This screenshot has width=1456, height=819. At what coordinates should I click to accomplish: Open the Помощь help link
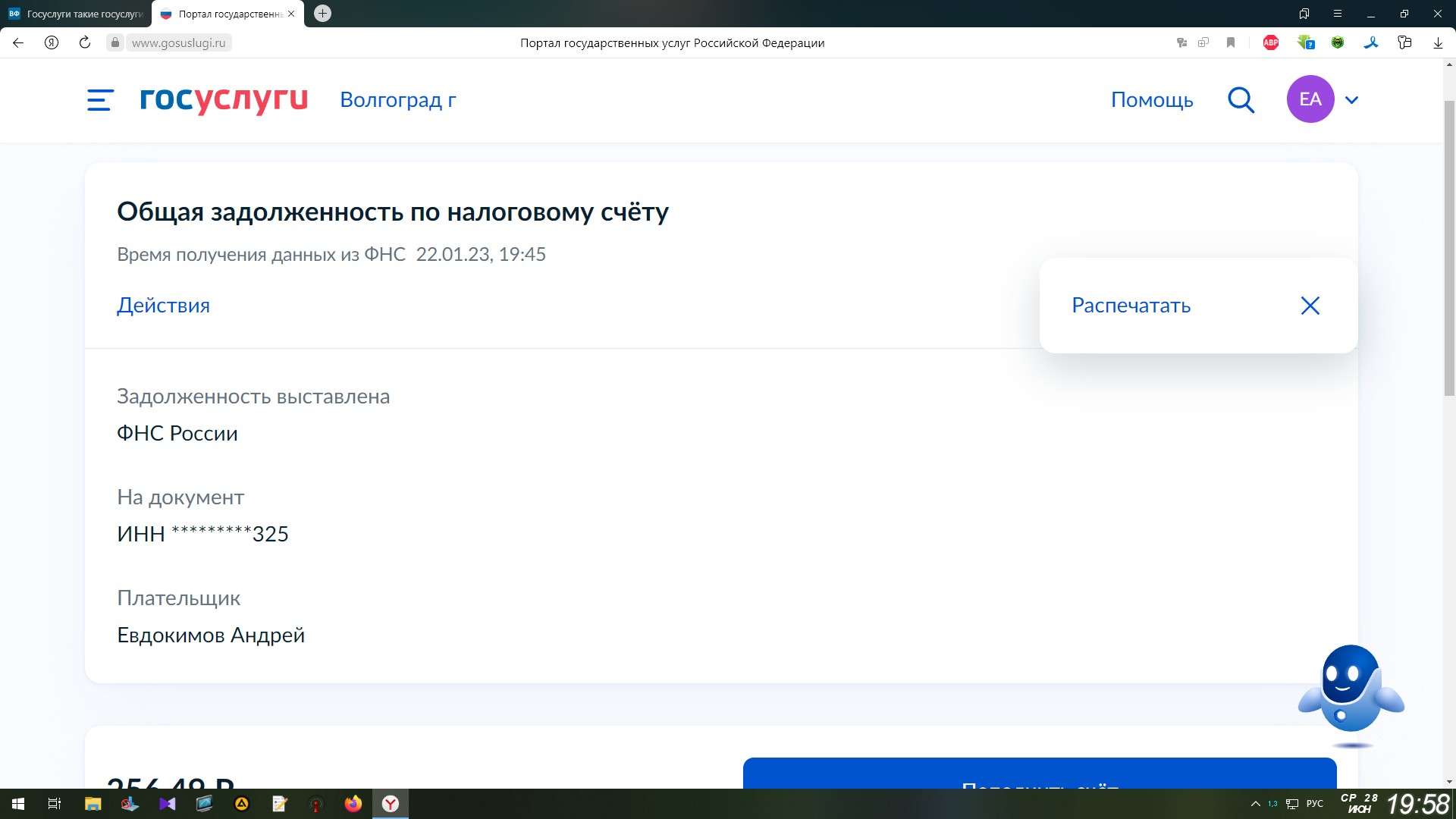pyautogui.click(x=1151, y=100)
